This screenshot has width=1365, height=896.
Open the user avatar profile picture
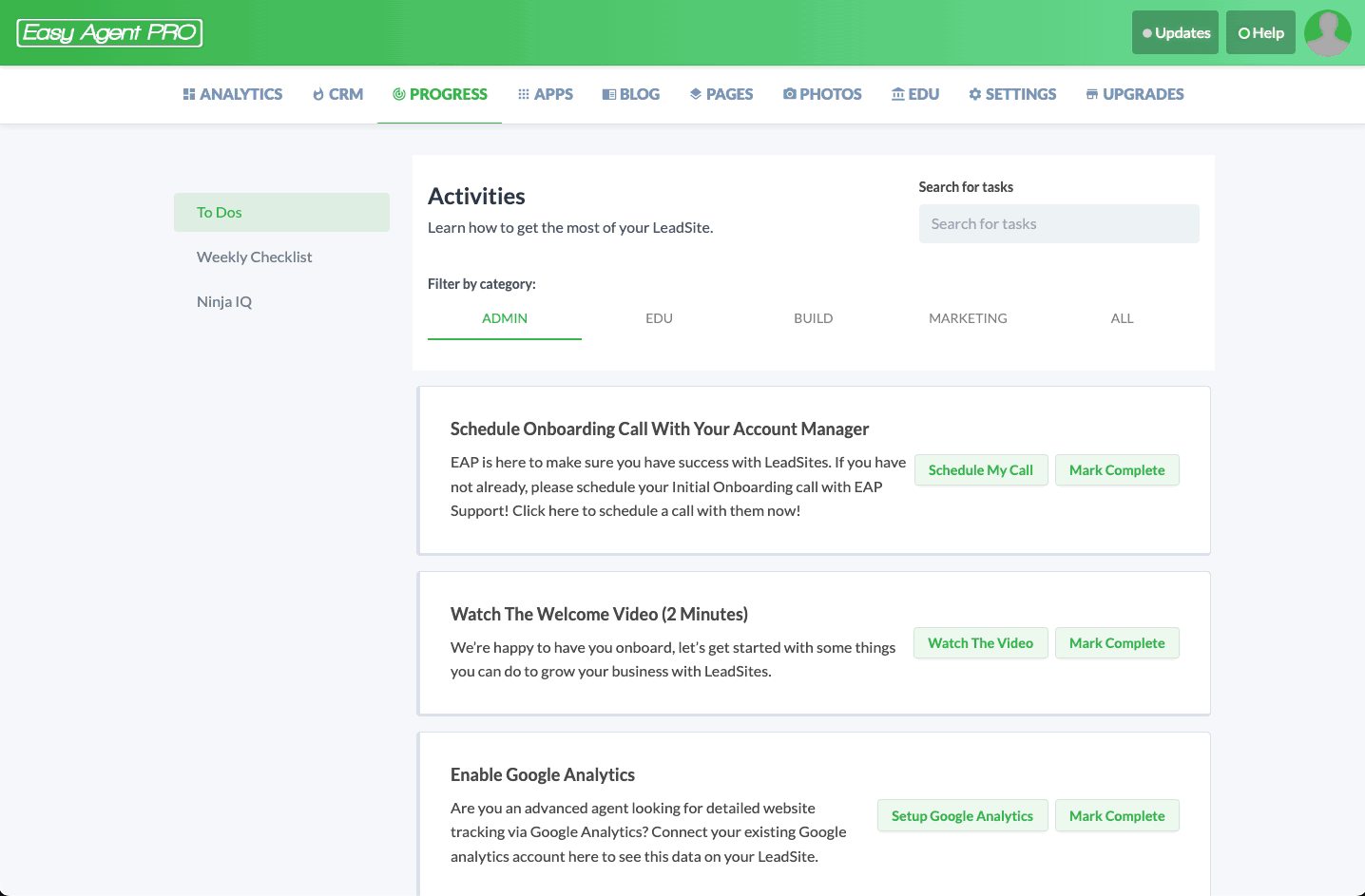[1328, 33]
